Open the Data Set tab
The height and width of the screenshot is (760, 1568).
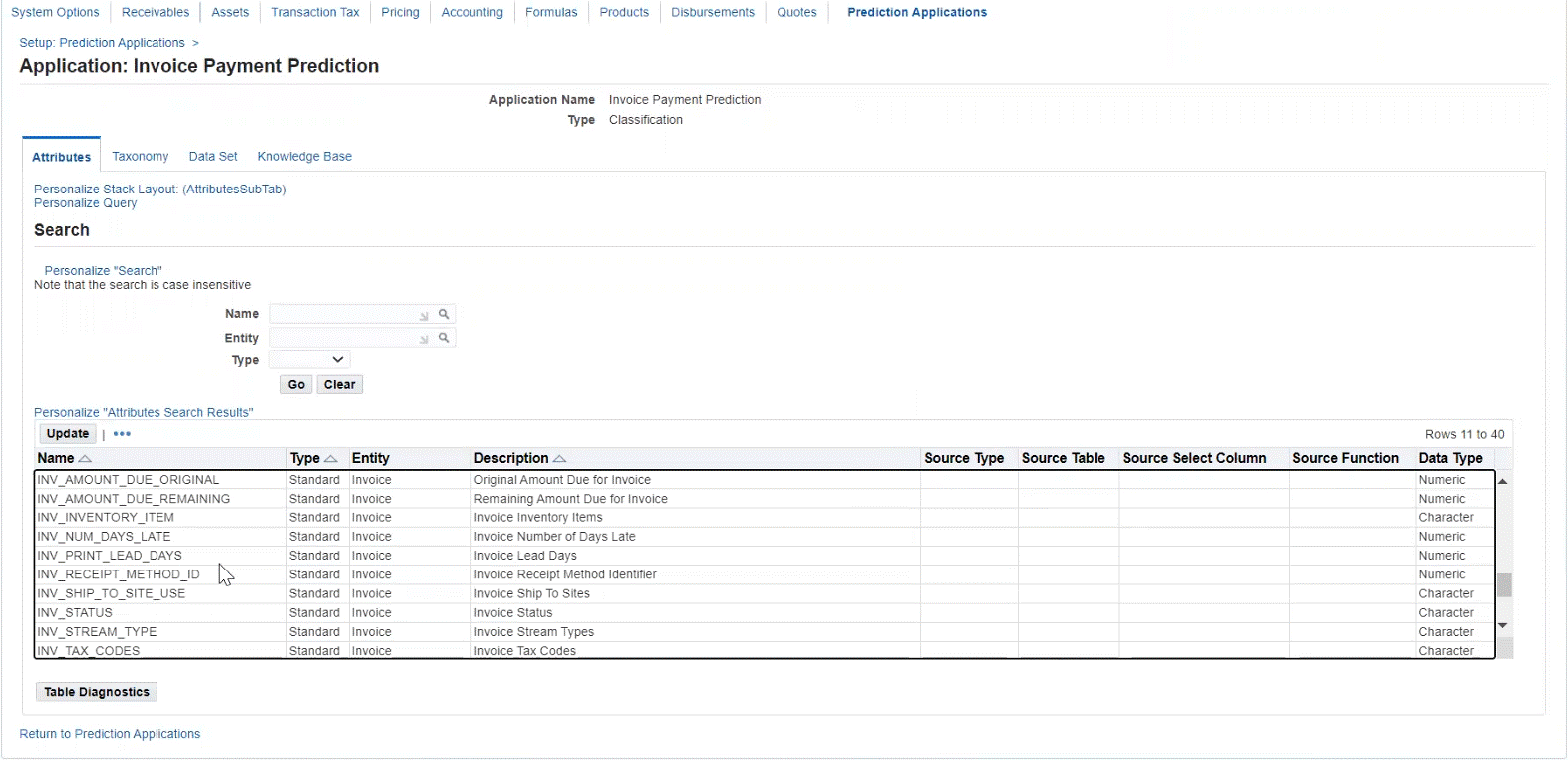(x=213, y=157)
